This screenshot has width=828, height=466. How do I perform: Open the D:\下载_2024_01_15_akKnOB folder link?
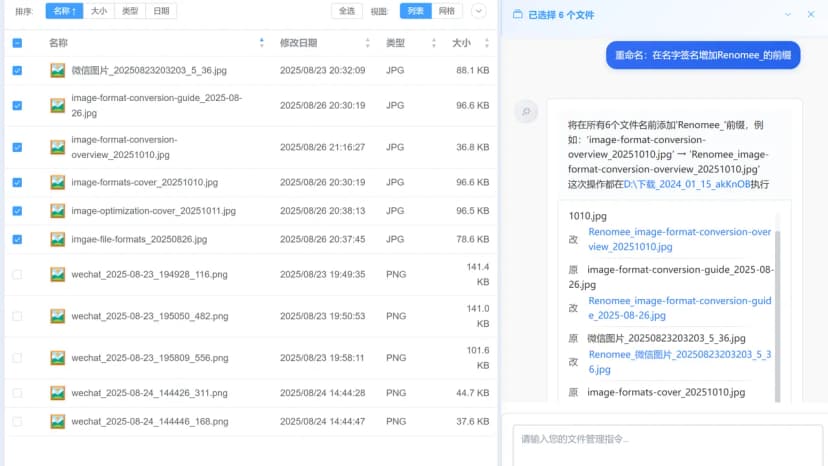[687, 184]
